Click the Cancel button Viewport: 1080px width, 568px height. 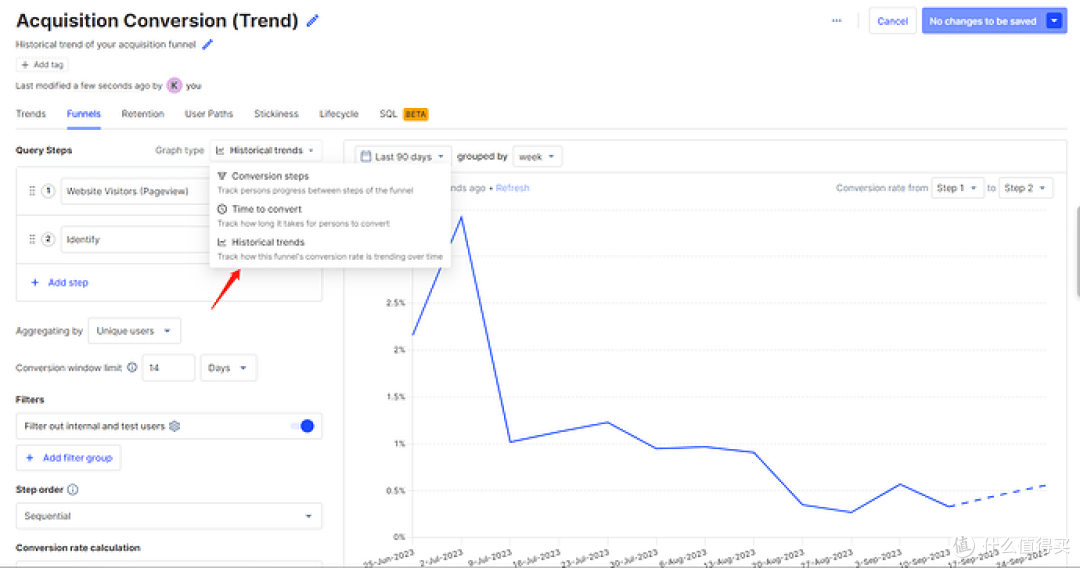tap(893, 21)
